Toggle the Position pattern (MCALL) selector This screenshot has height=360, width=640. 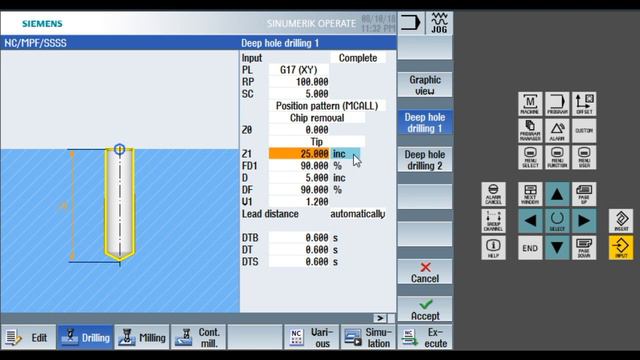(327, 106)
